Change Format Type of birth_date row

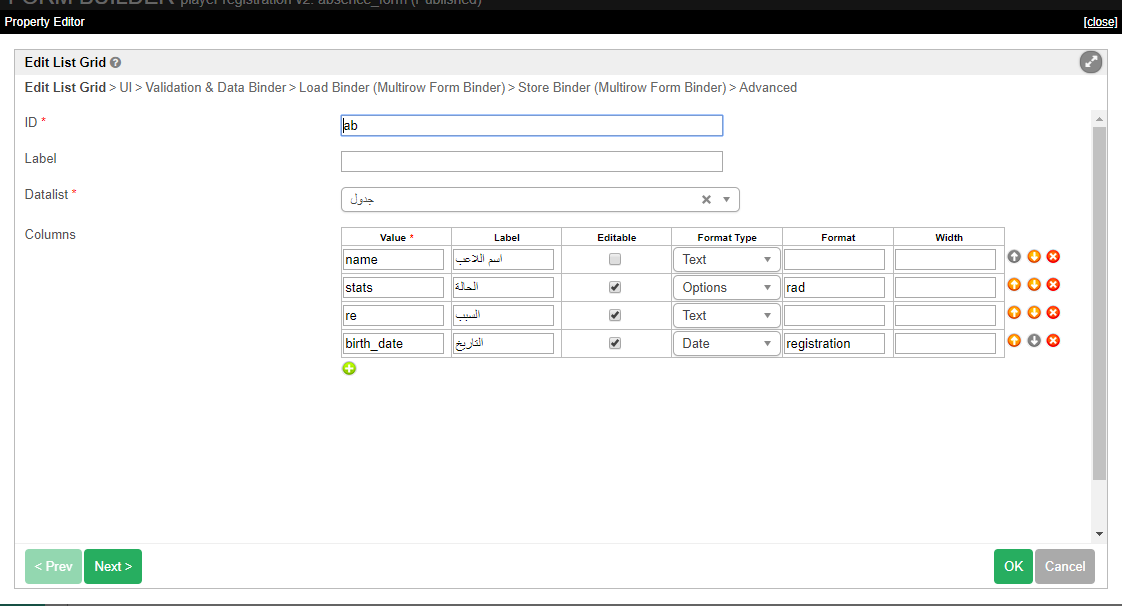(x=727, y=343)
